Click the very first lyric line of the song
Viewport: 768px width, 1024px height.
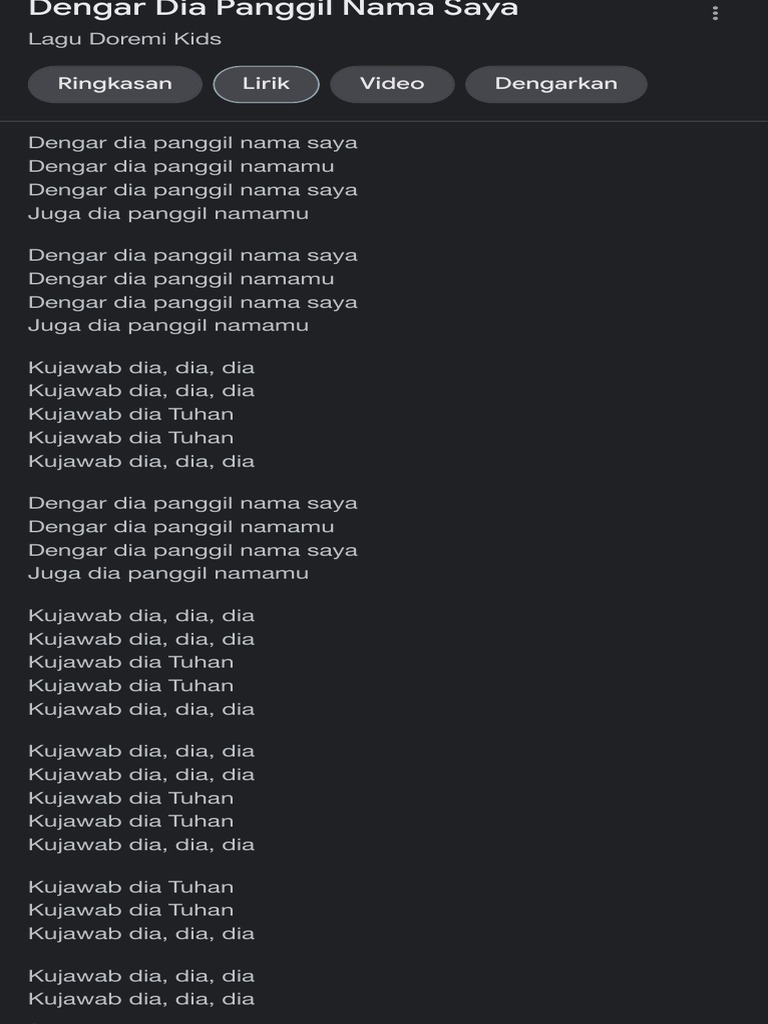pos(193,143)
